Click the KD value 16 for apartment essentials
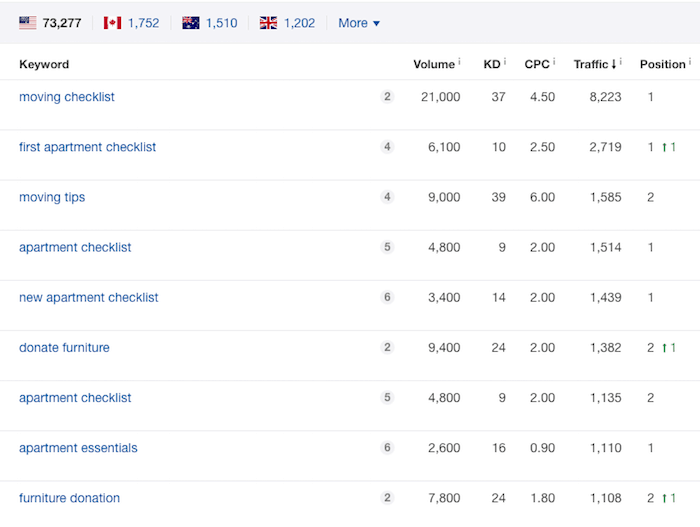This screenshot has width=700, height=527. tap(499, 448)
